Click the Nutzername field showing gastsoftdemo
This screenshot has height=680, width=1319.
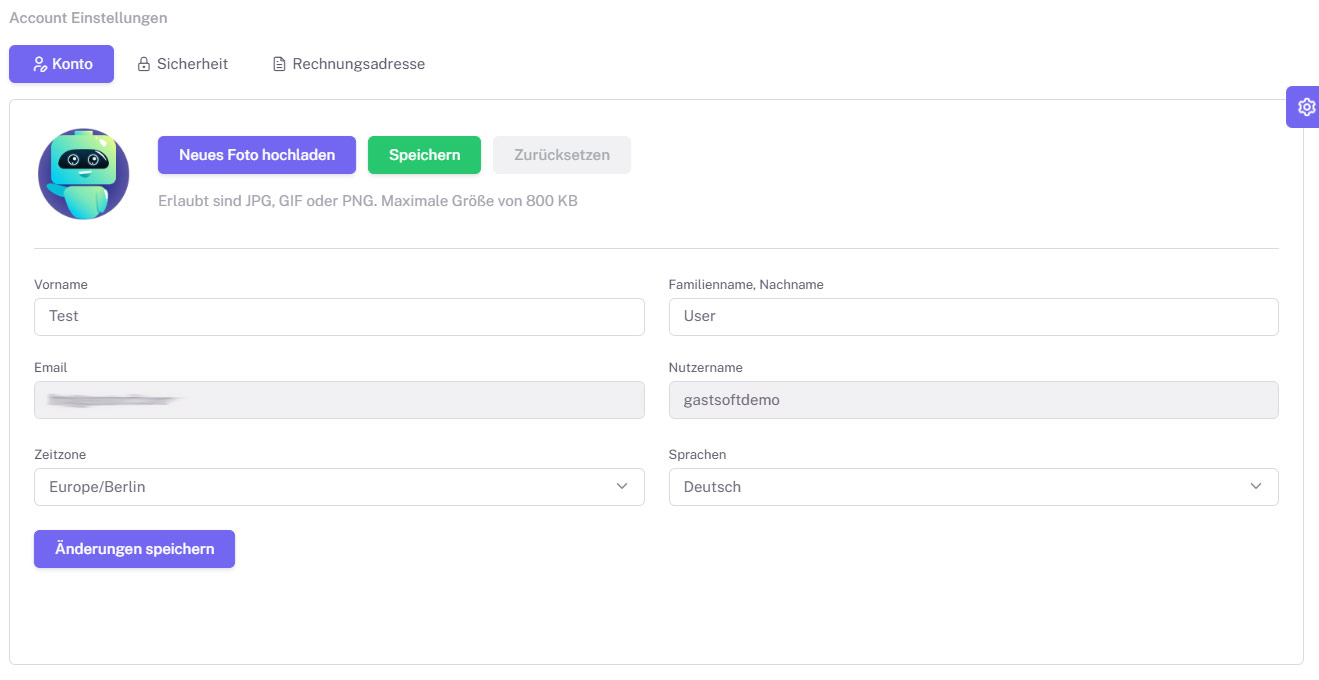point(974,400)
